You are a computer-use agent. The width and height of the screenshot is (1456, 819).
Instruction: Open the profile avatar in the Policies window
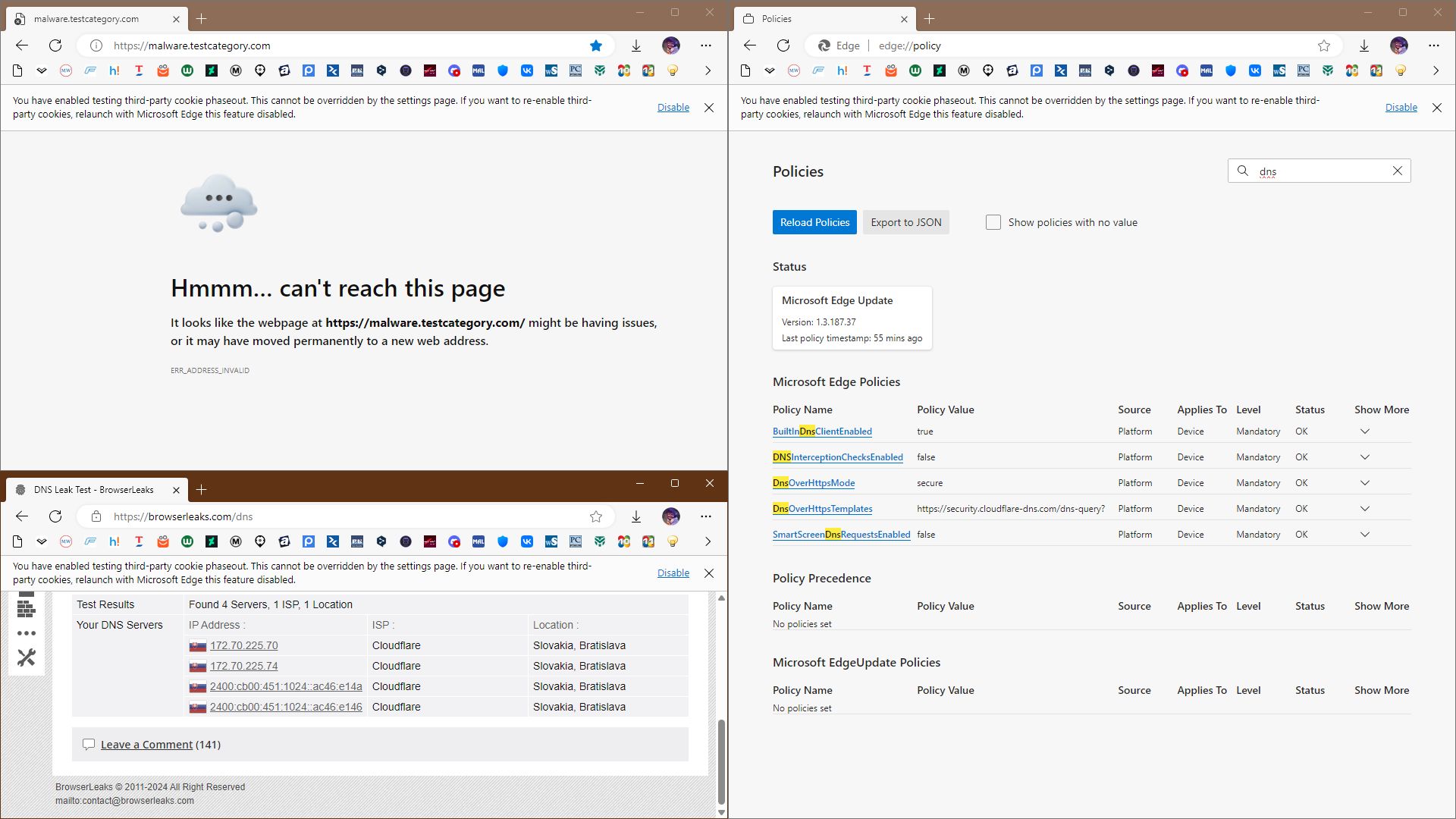[1399, 45]
